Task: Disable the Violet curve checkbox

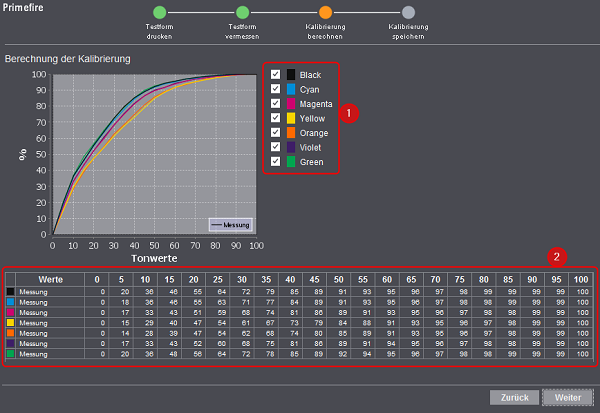Action: click(x=275, y=147)
